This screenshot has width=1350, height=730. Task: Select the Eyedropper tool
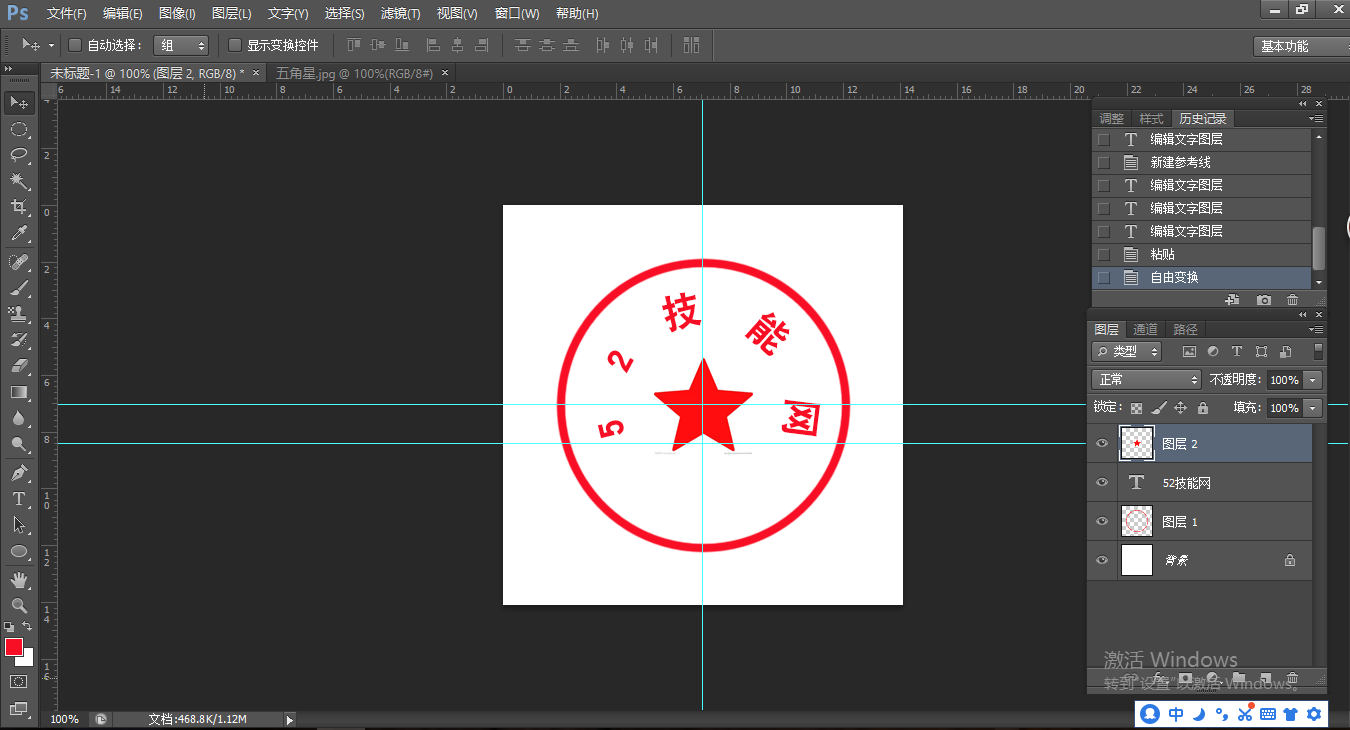(19, 234)
